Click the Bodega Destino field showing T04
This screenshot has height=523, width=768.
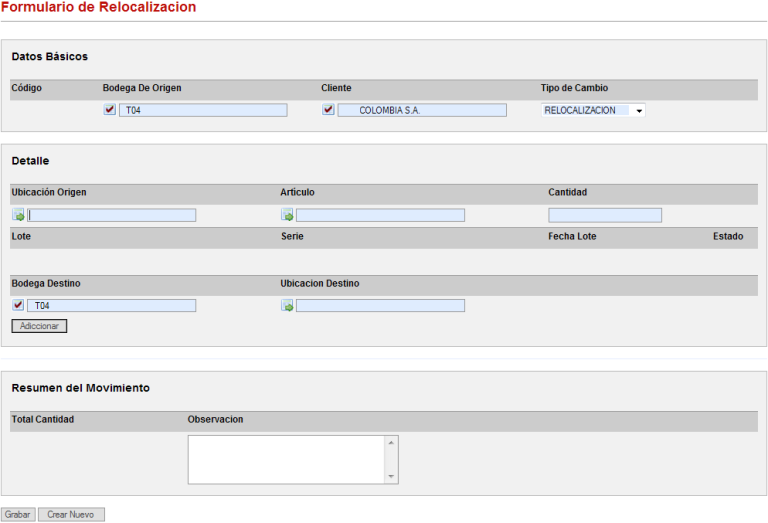tap(112, 306)
